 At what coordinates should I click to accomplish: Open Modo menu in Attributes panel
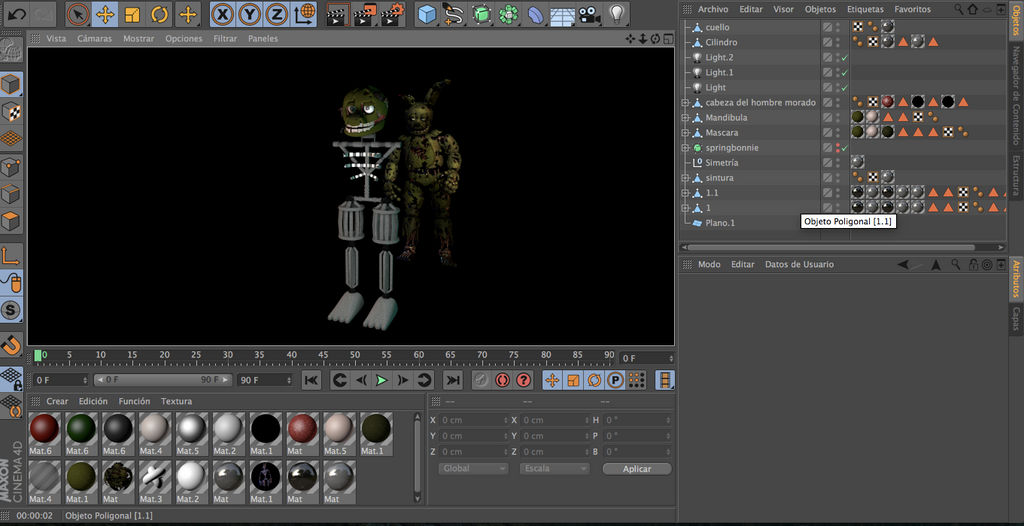pos(709,265)
